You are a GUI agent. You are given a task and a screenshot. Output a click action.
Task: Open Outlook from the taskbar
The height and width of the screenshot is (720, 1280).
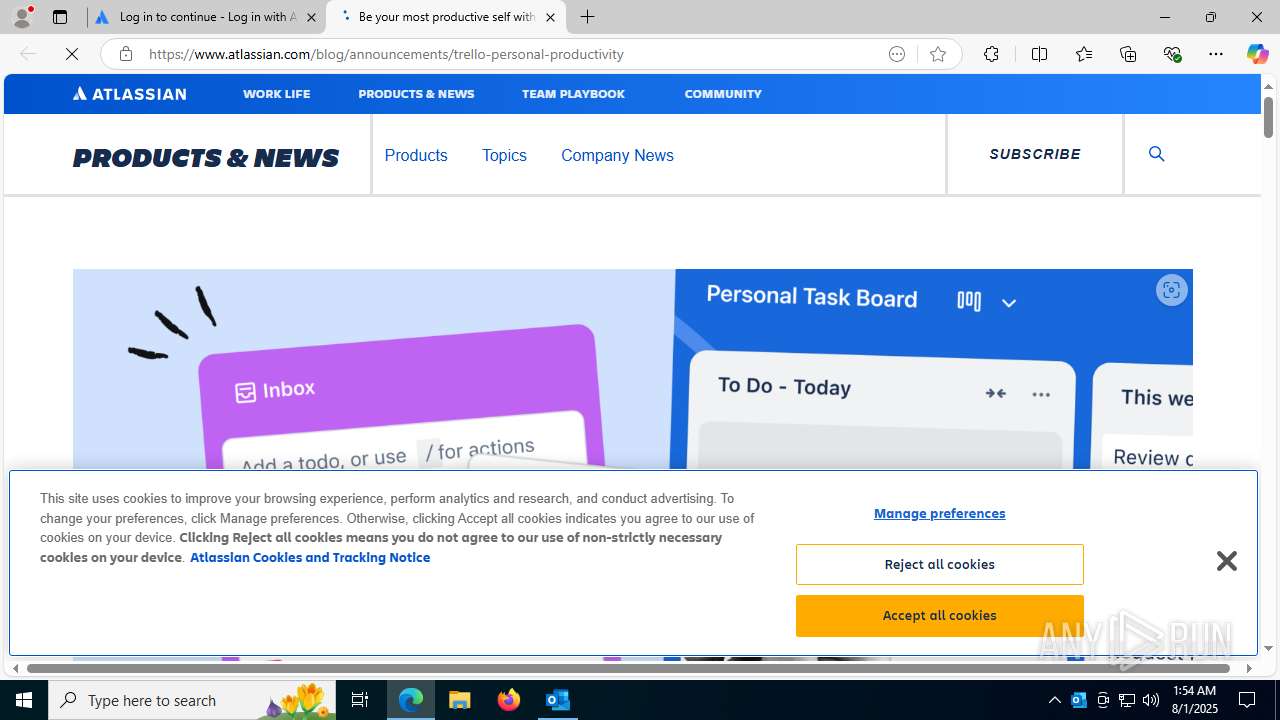tap(558, 700)
